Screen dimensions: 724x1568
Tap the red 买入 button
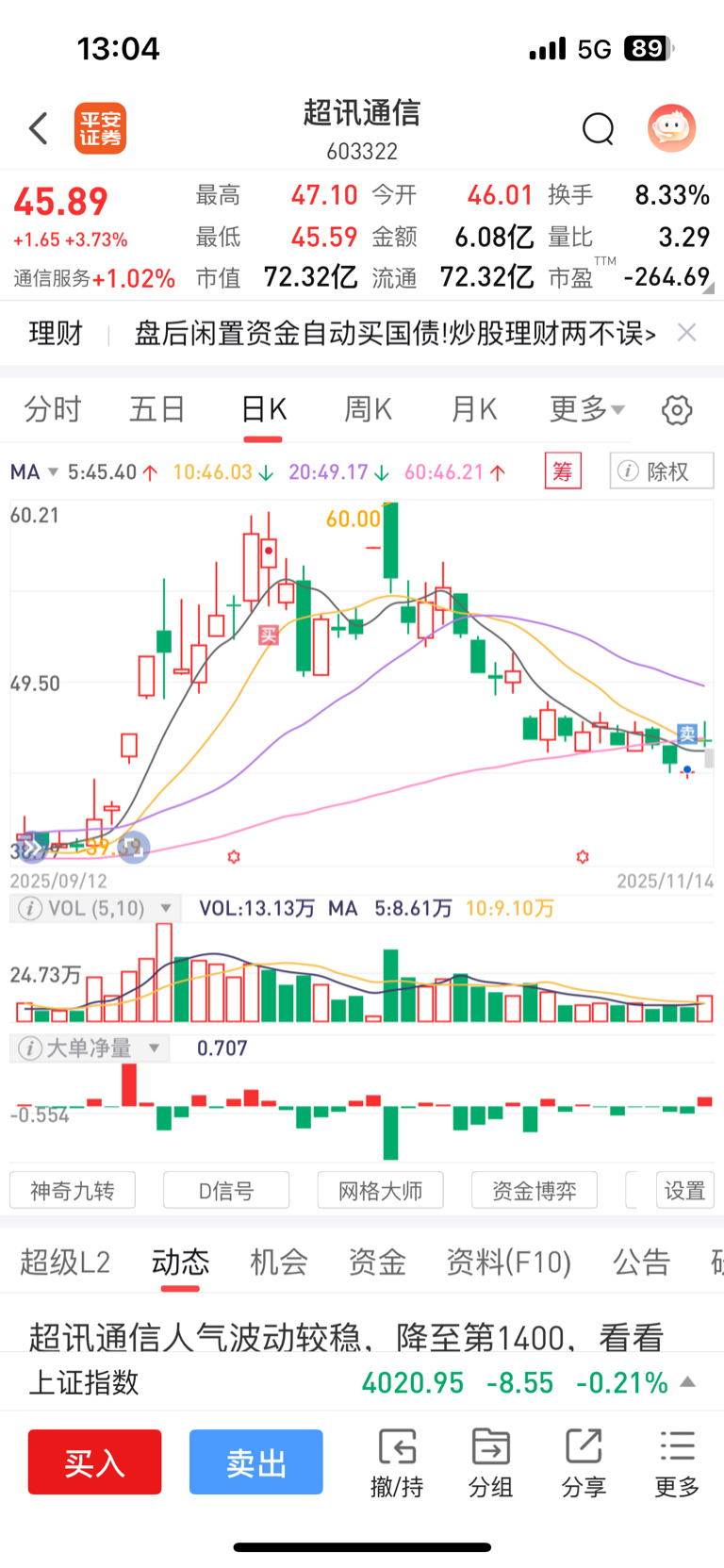pyautogui.click(x=94, y=1462)
